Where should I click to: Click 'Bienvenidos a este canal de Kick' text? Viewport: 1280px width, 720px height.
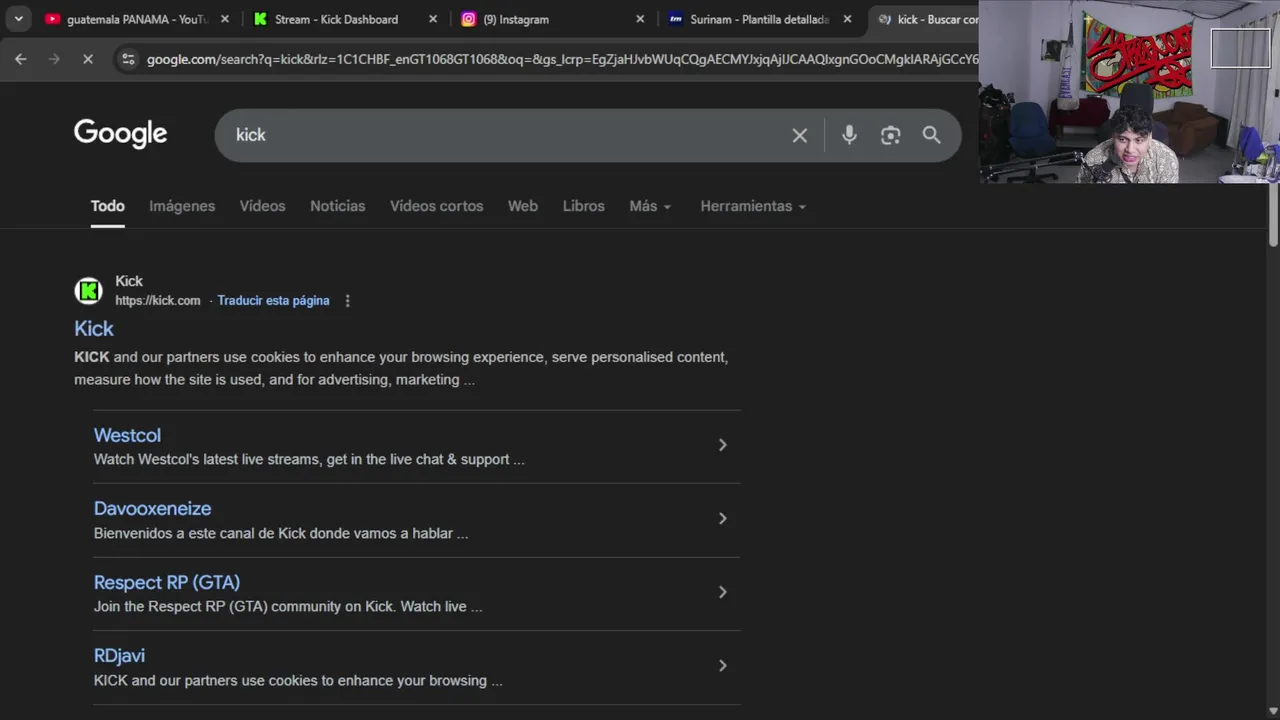pos(281,533)
